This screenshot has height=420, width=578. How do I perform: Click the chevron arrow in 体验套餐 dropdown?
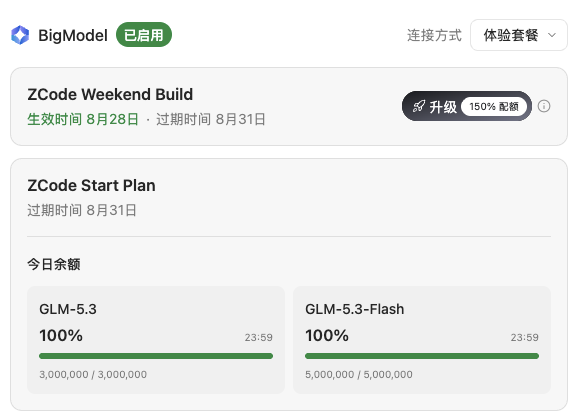(551, 35)
